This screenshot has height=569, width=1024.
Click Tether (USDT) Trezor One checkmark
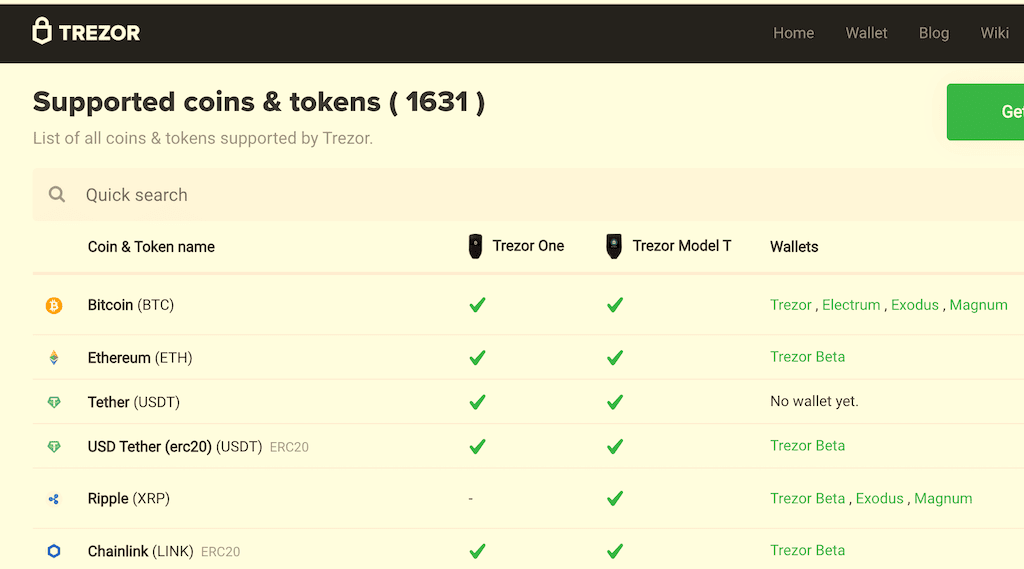click(x=477, y=402)
